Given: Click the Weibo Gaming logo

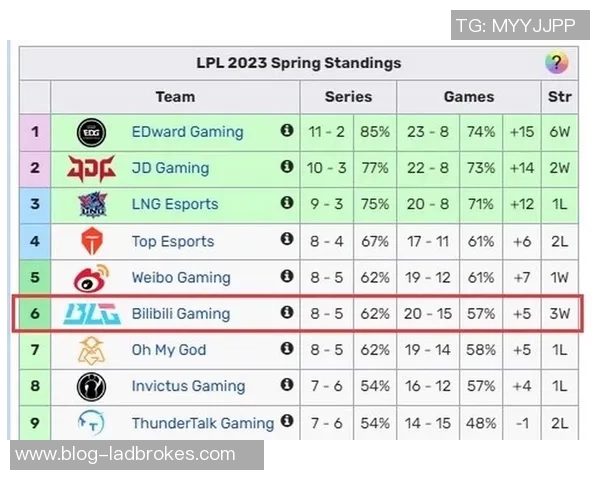Looking at the screenshot, I should [91, 278].
